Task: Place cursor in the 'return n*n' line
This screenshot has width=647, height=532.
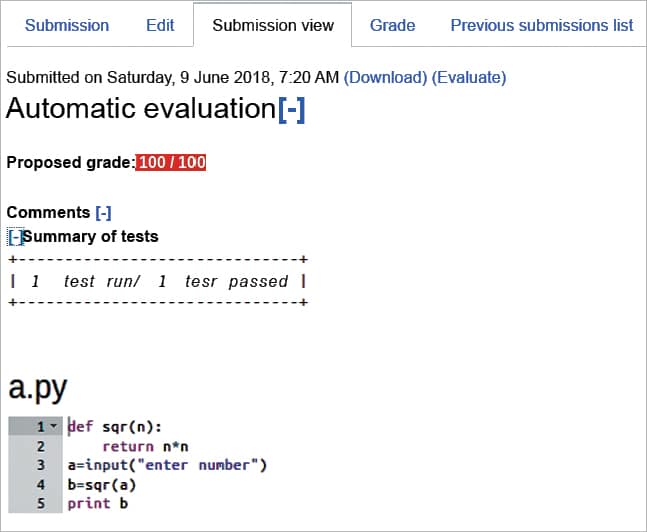Action: tap(139, 447)
